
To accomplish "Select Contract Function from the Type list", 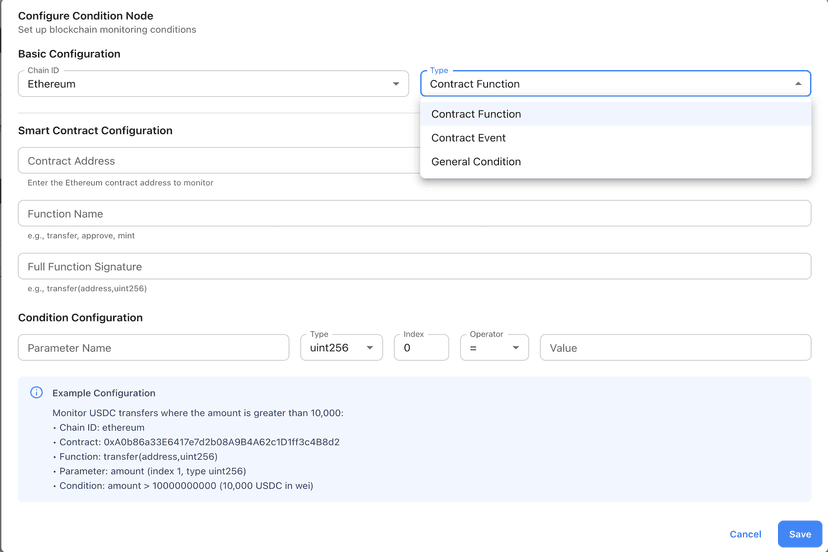I will coord(476,114).
